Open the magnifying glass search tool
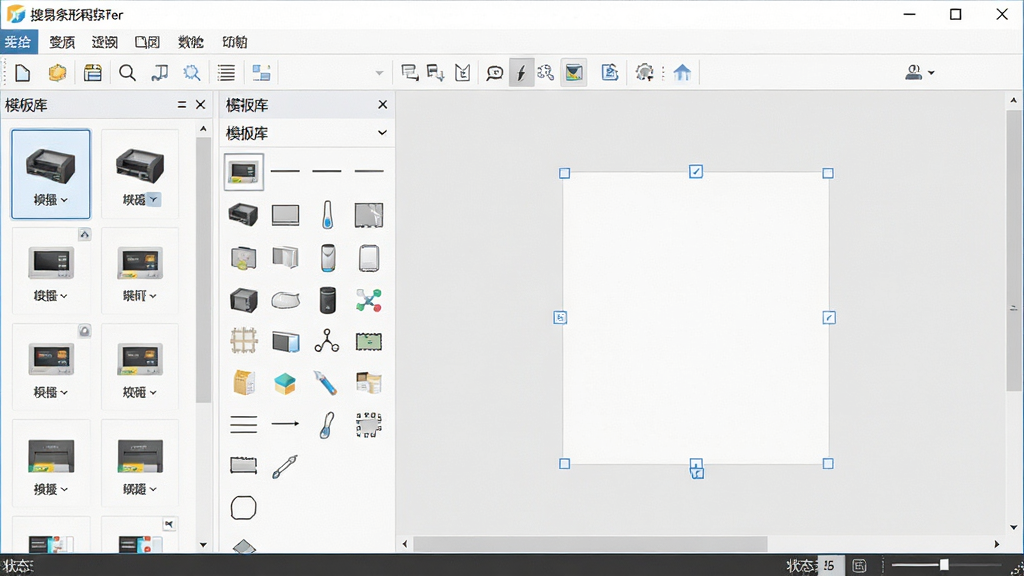1024x576 pixels. [127, 72]
